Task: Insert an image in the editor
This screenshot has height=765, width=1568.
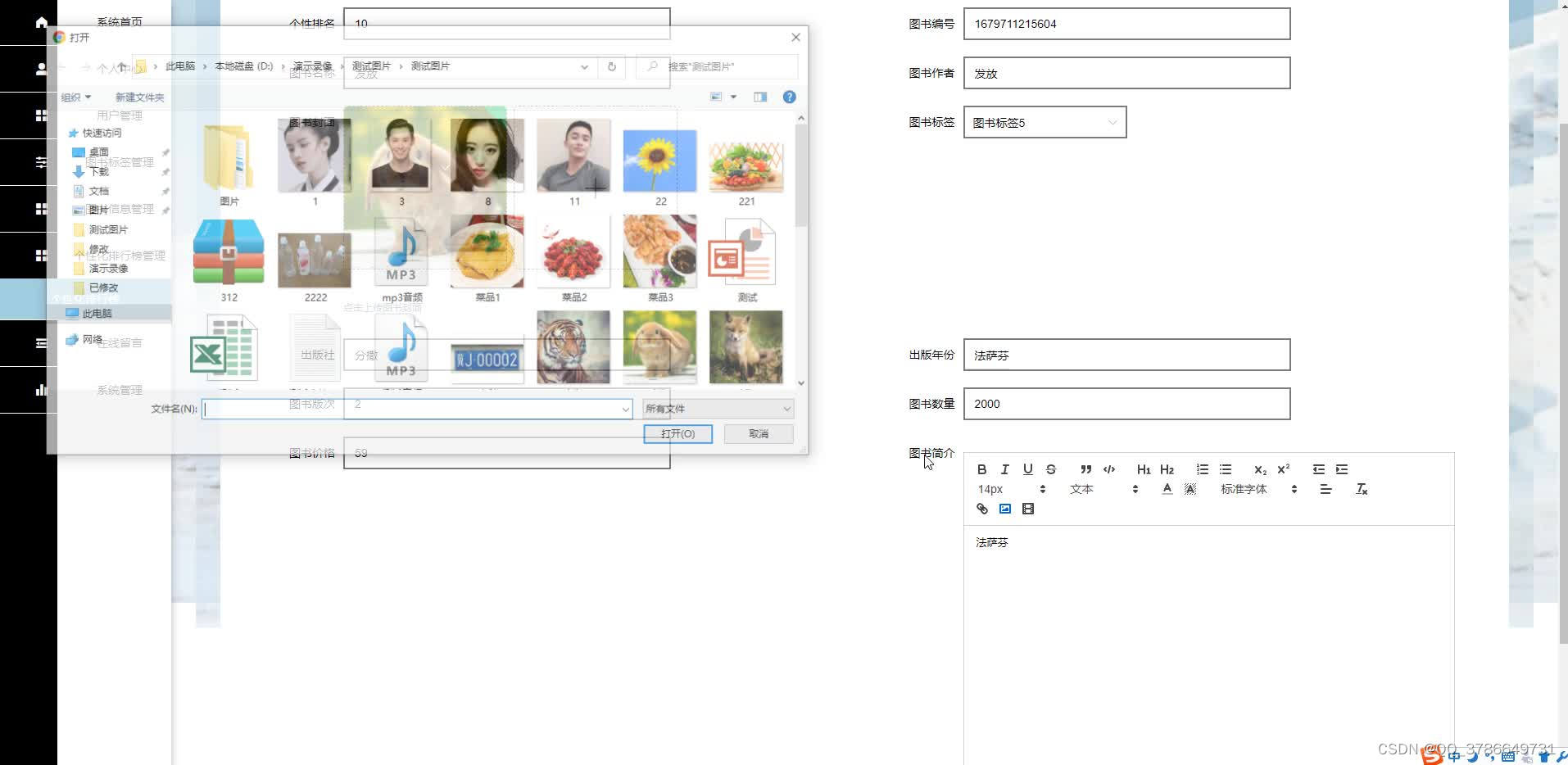Action: (1005, 509)
